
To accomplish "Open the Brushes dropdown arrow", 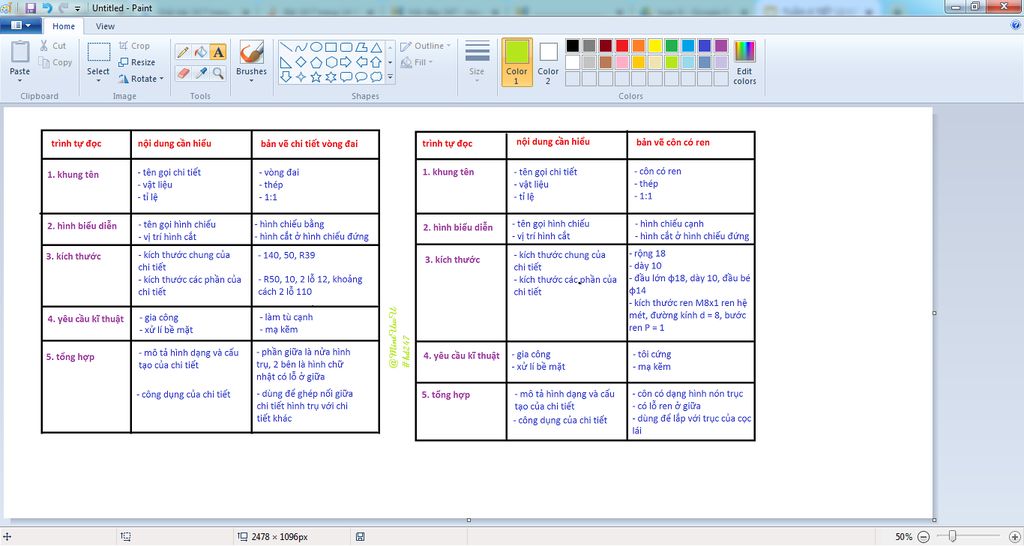I will coord(251,81).
